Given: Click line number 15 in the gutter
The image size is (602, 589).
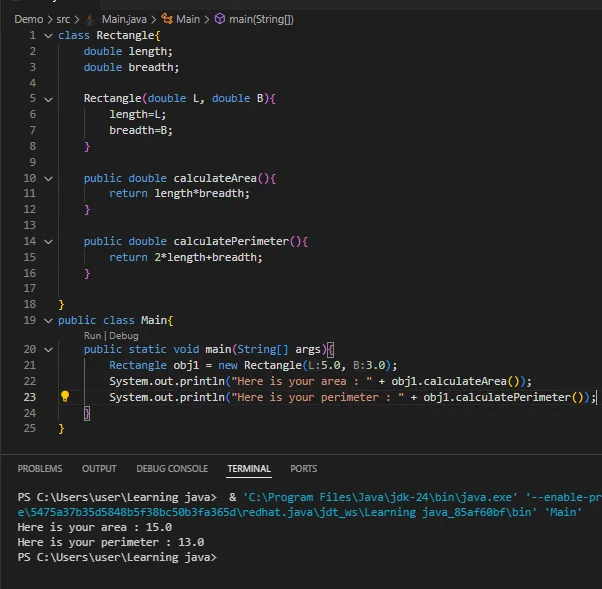Looking at the screenshot, I should click(x=30, y=257).
